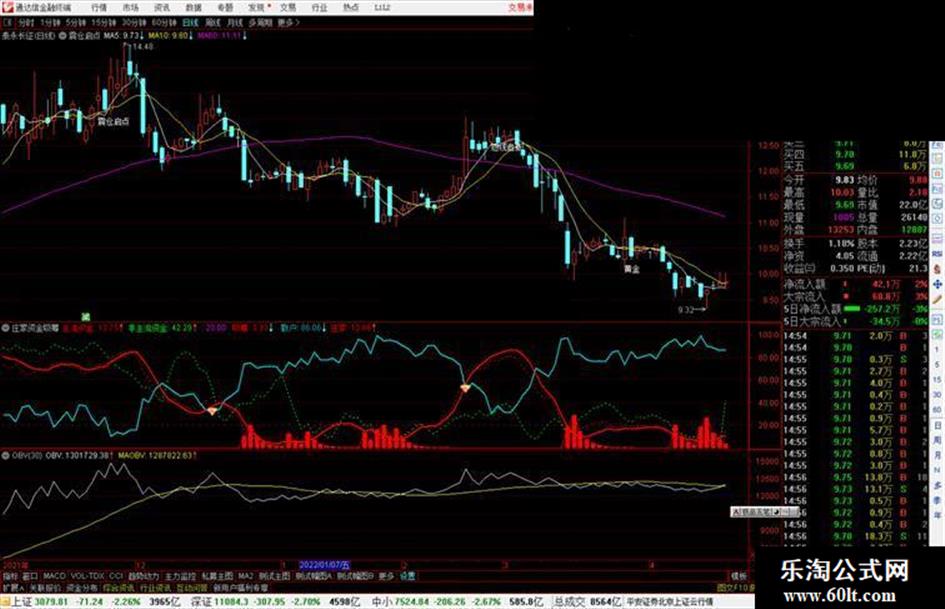Click the 60-minute shortcut in right sidebar
The height and width of the screenshot is (609, 945).
click(x=938, y=410)
